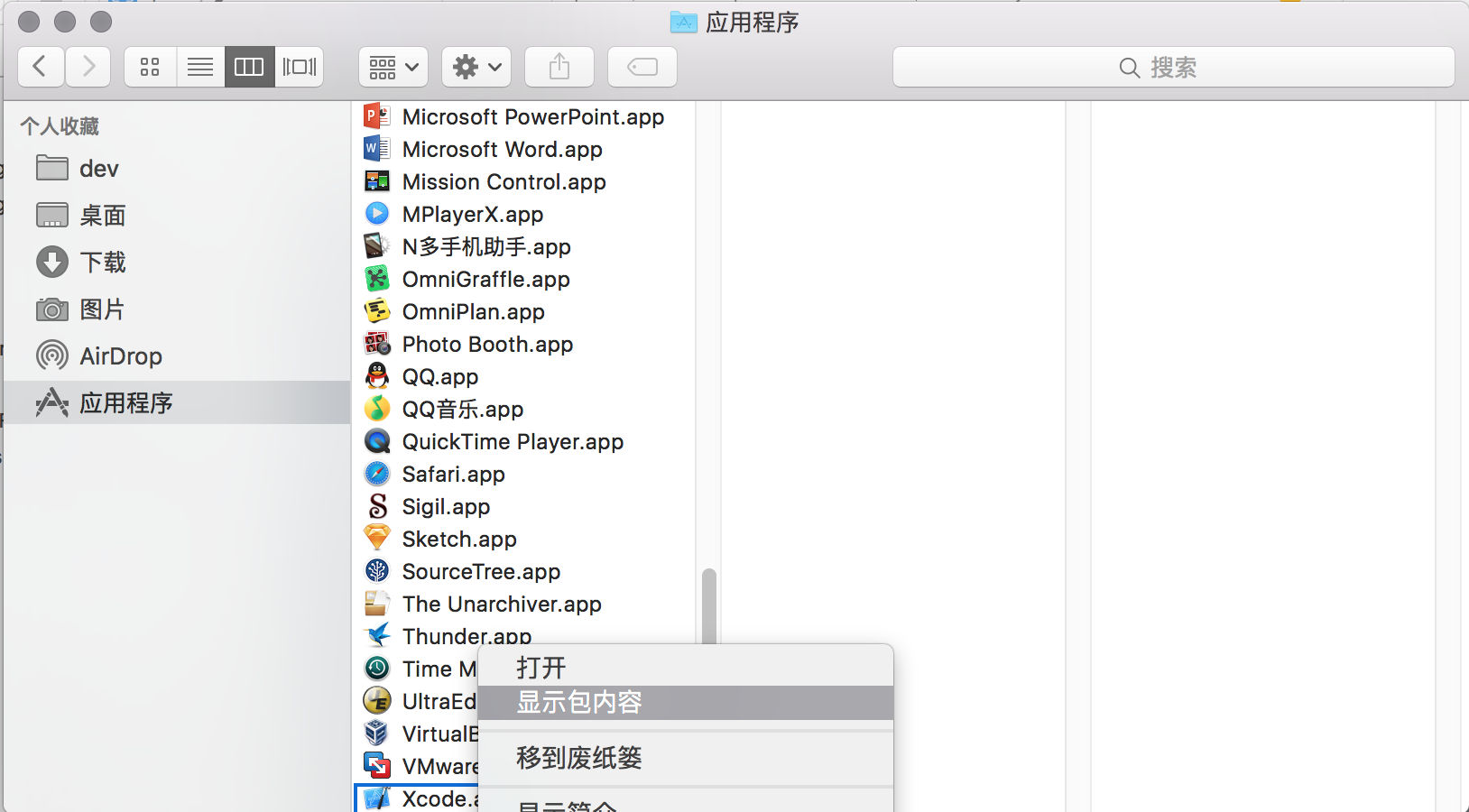Switch to Cover Flow view
The width and height of the screenshot is (1469, 812).
300,67
